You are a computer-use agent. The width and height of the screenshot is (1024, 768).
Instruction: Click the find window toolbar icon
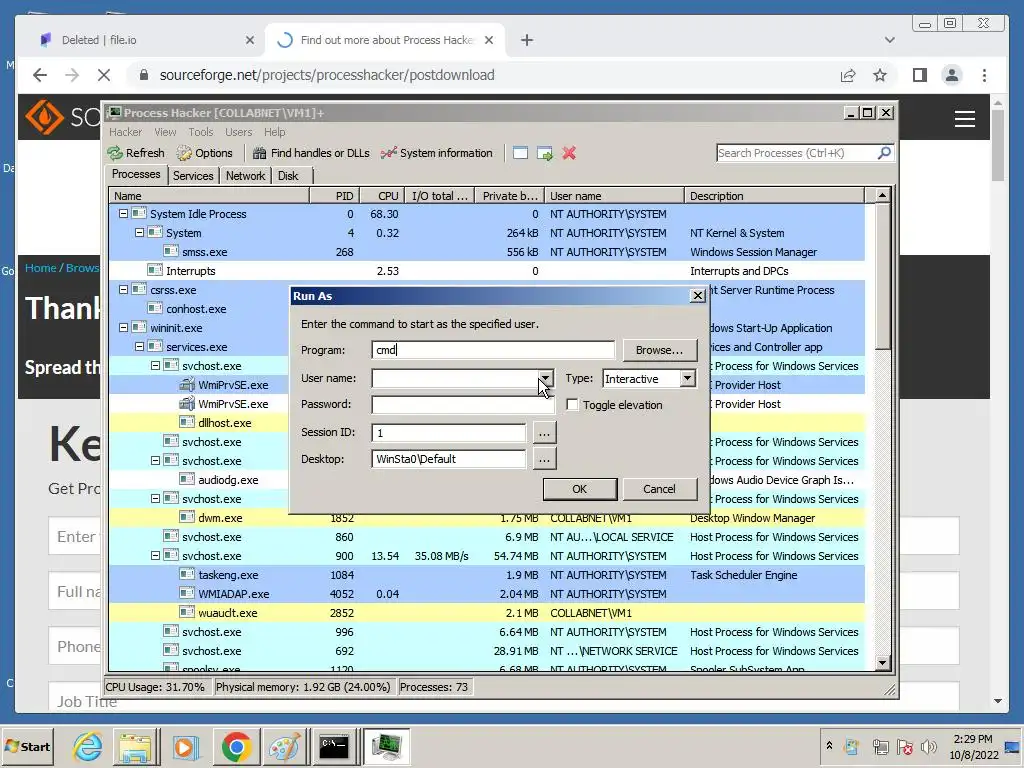520,153
